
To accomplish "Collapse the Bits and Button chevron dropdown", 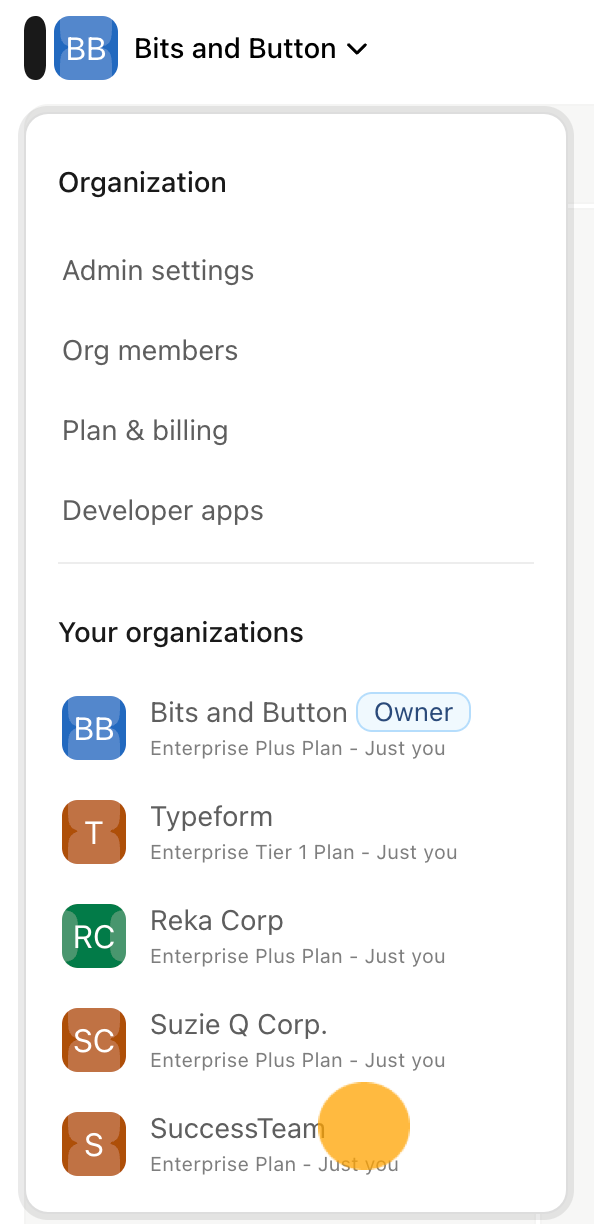I will click(x=357, y=49).
